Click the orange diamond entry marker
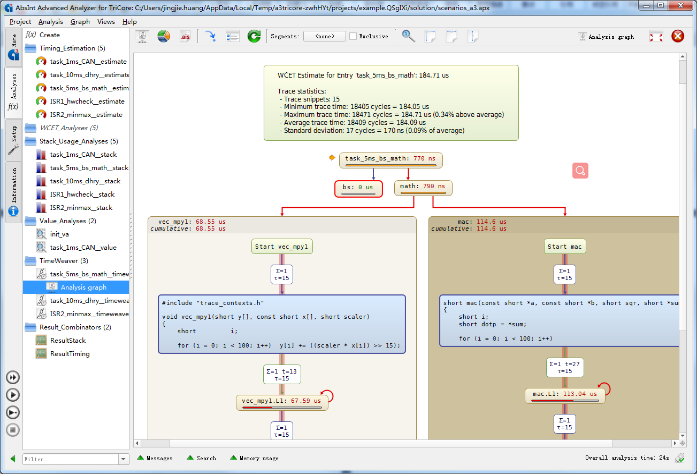Screen dimensions: 697x474 [x=332, y=157]
